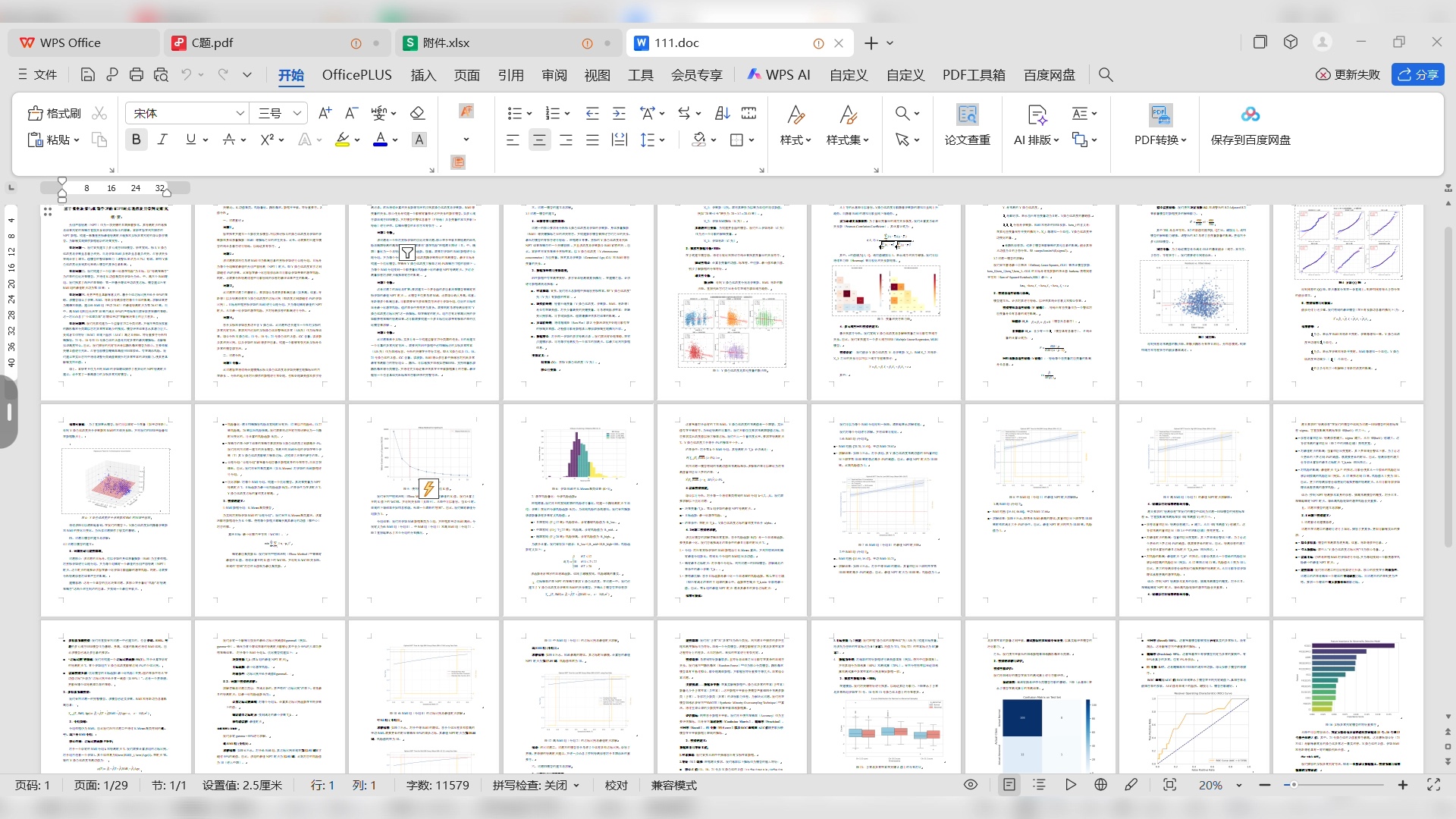Click the cut scissors icon

(x=99, y=113)
